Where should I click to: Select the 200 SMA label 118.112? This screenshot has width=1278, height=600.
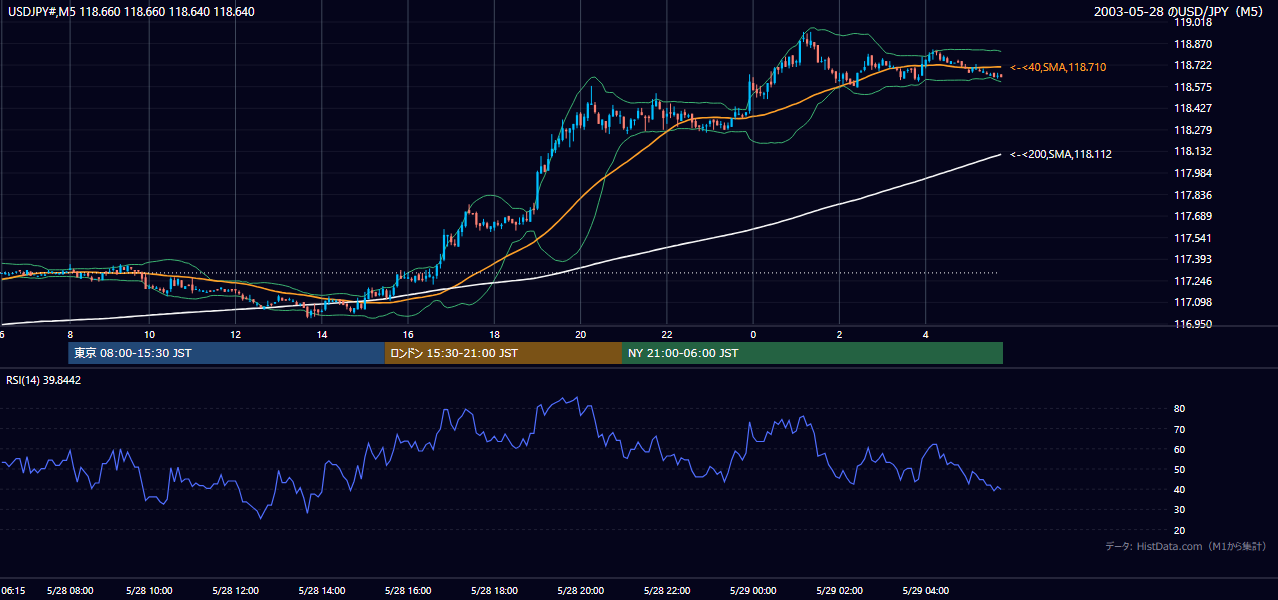[1061, 154]
